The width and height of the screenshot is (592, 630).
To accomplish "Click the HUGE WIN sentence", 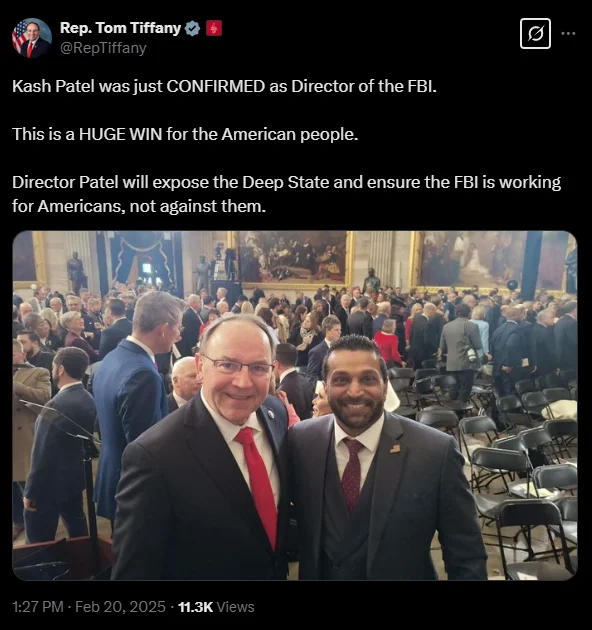I will tap(185, 134).
